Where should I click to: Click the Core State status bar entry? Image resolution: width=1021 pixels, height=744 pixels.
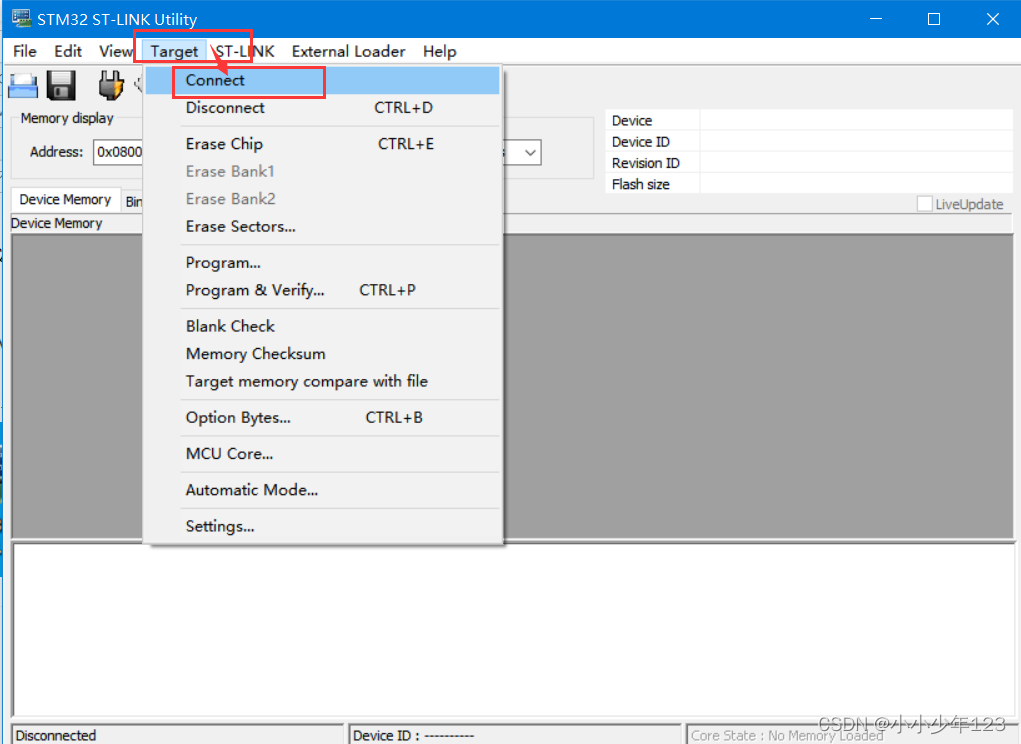(x=850, y=735)
